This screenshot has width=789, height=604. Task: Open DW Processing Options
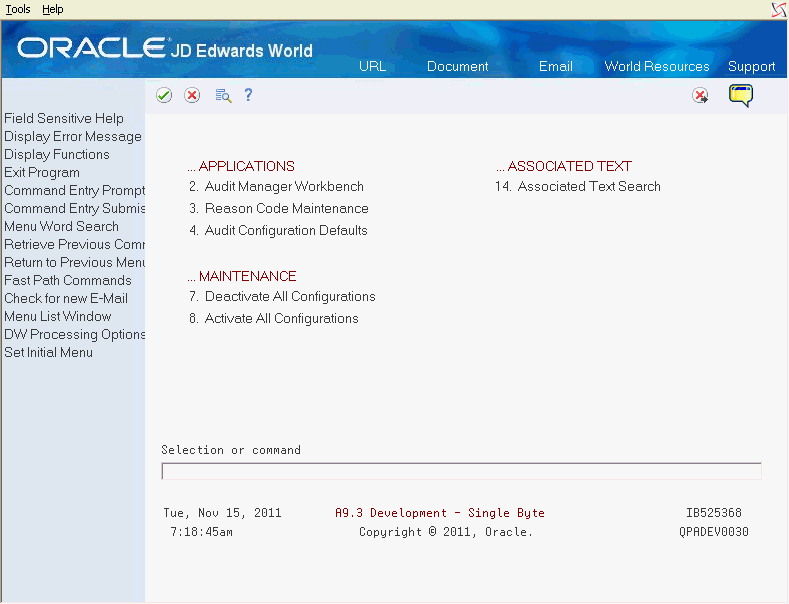pos(74,335)
